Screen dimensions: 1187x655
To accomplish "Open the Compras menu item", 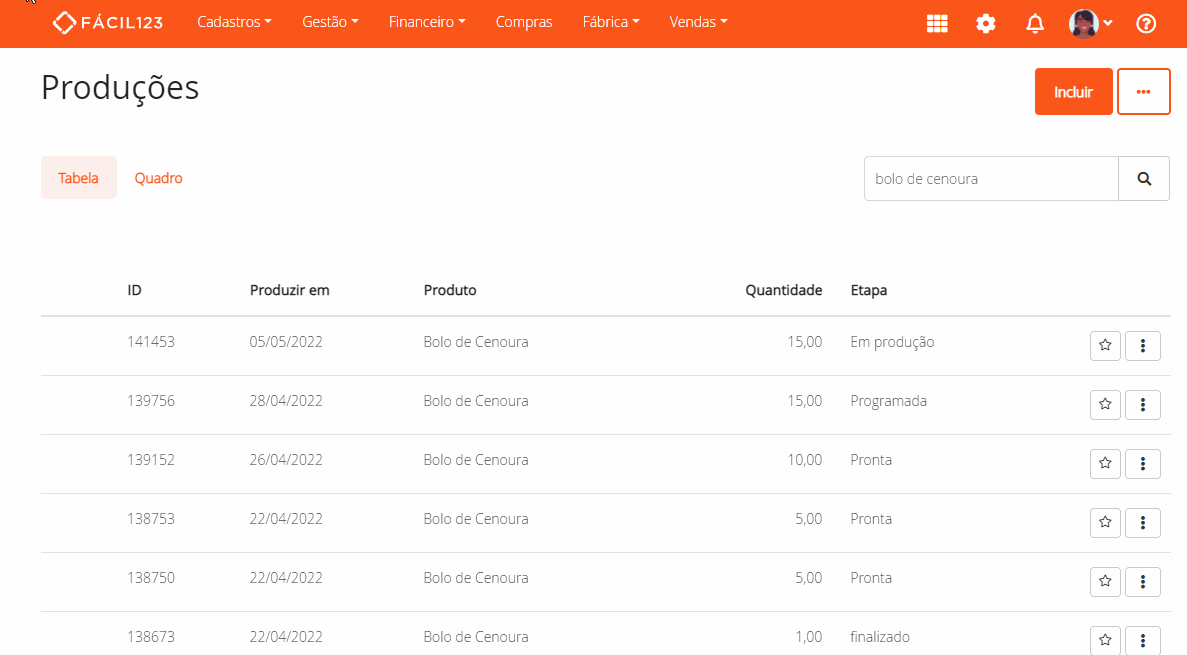I will coord(524,22).
